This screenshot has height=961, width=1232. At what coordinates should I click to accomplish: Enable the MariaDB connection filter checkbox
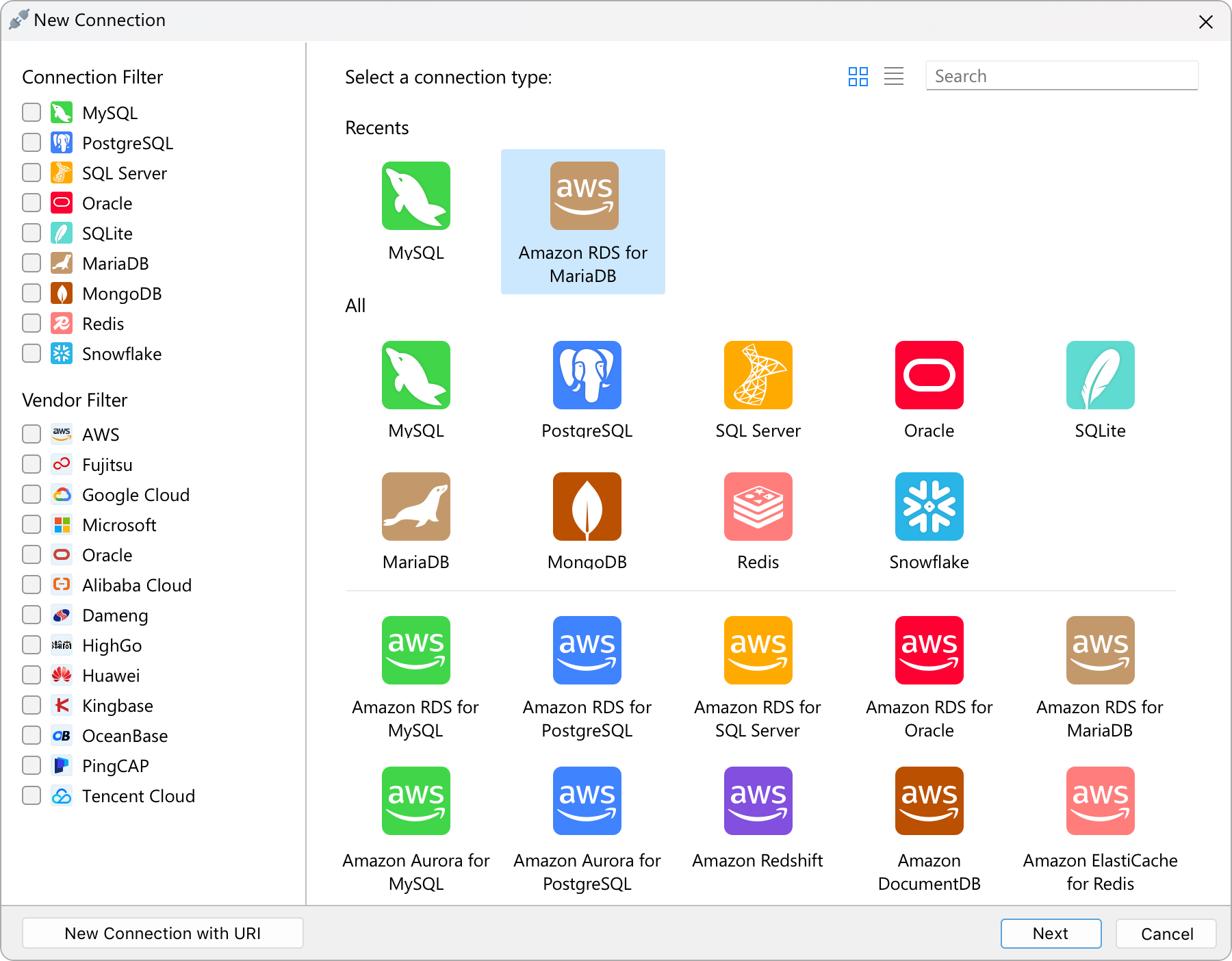[x=31, y=263]
